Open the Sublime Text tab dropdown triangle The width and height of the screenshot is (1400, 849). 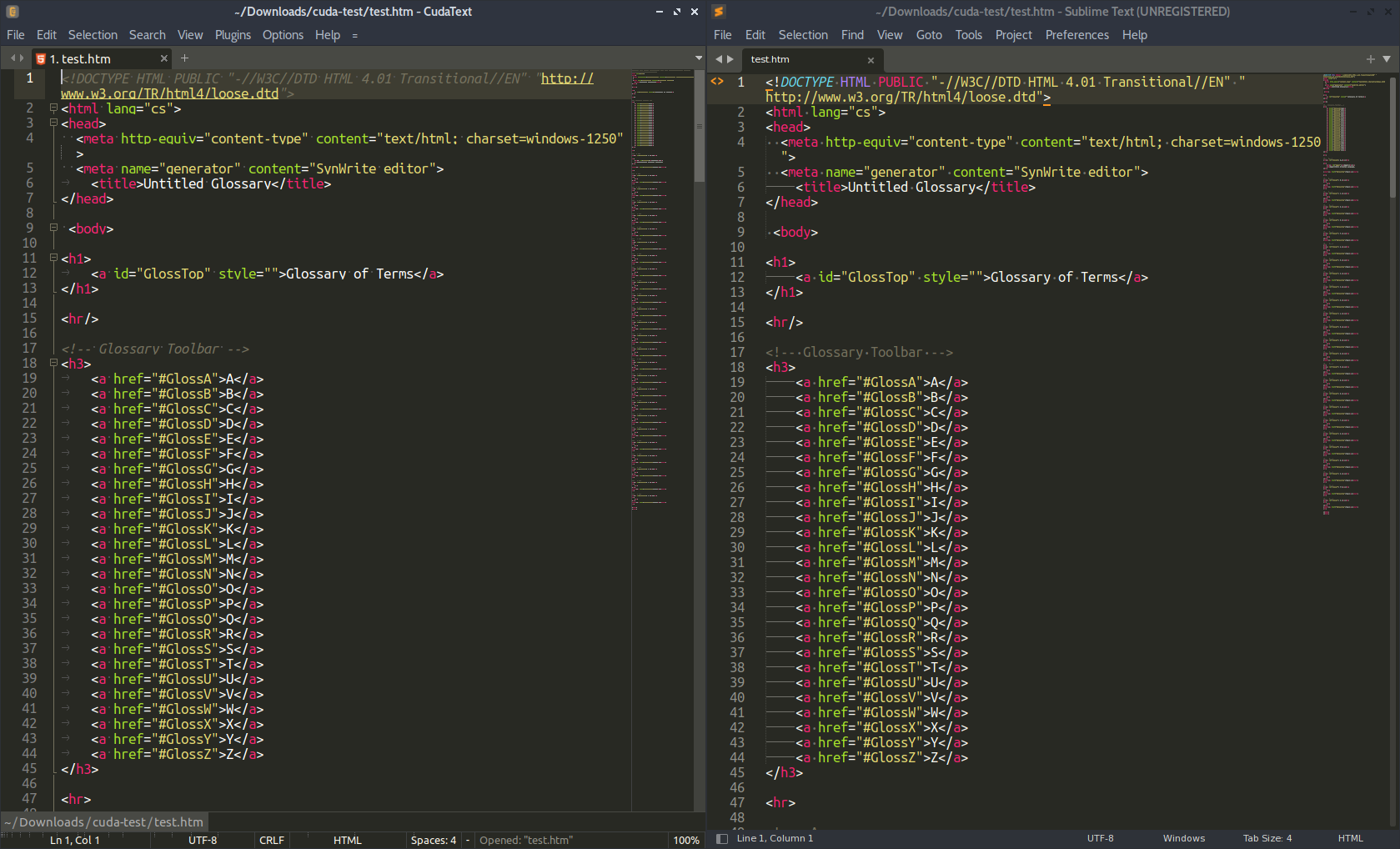(1387, 59)
